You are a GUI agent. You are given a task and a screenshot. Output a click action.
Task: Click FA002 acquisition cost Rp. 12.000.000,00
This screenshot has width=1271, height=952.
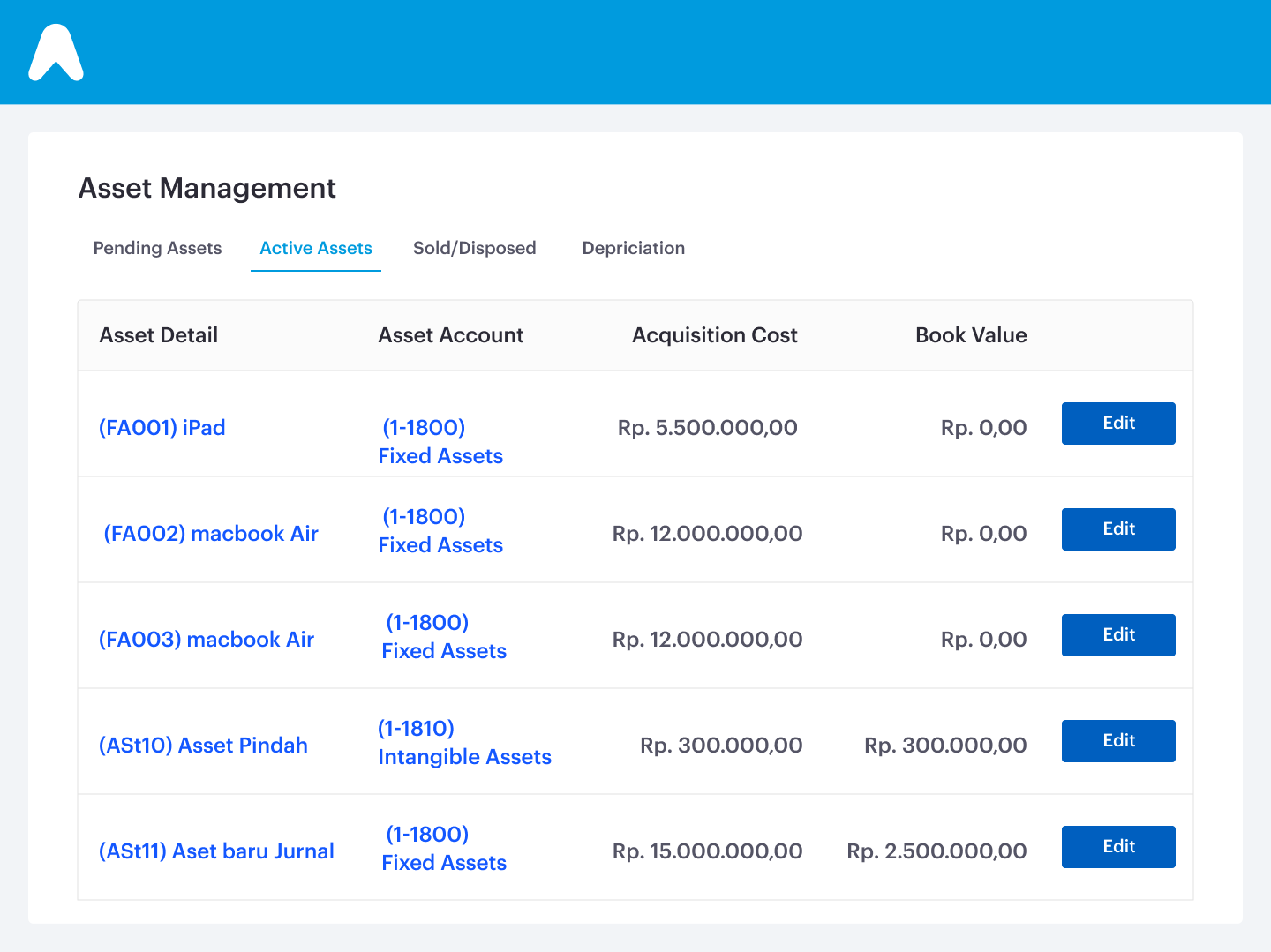(708, 534)
